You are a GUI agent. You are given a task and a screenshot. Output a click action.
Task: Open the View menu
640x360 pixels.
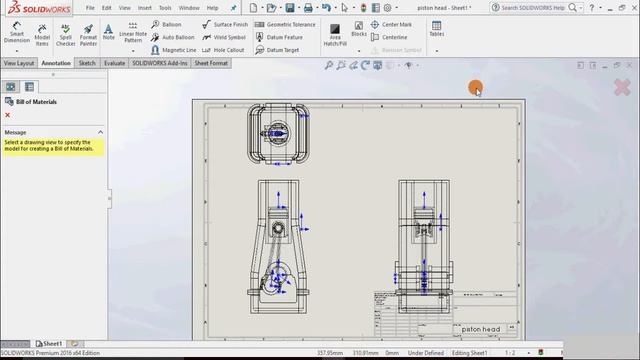point(124,8)
